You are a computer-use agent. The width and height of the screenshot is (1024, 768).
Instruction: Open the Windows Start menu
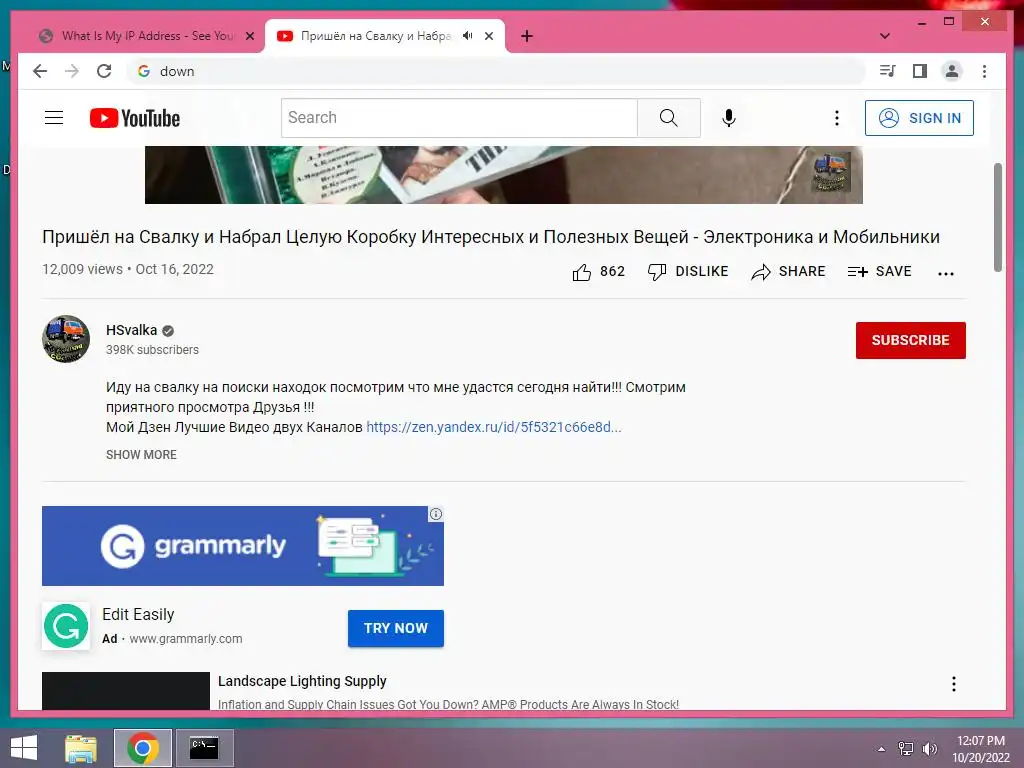point(24,748)
